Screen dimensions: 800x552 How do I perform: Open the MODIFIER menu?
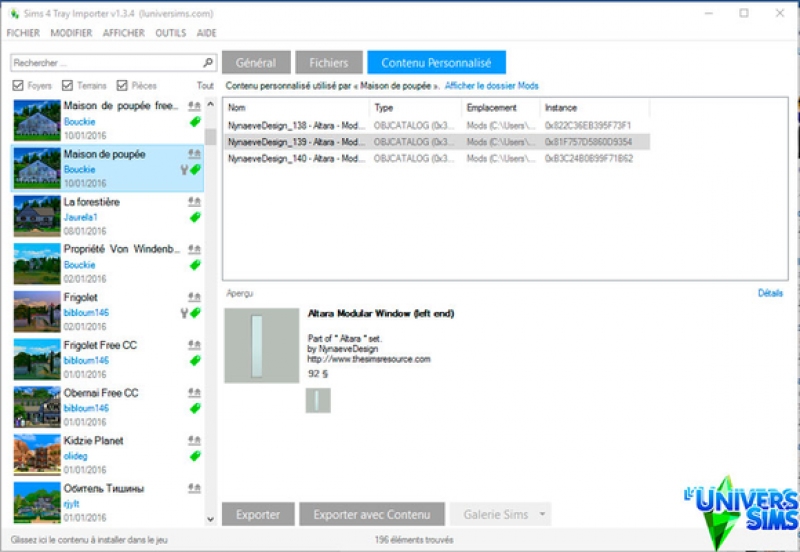point(71,33)
